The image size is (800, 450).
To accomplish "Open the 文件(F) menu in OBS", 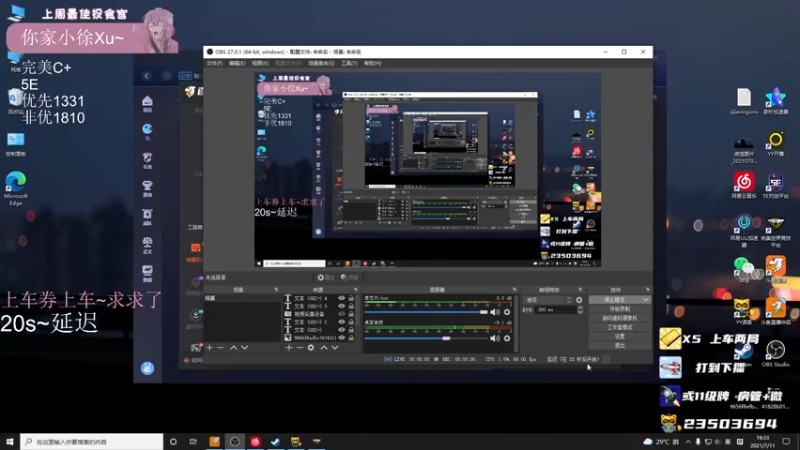I will pyautogui.click(x=214, y=63).
